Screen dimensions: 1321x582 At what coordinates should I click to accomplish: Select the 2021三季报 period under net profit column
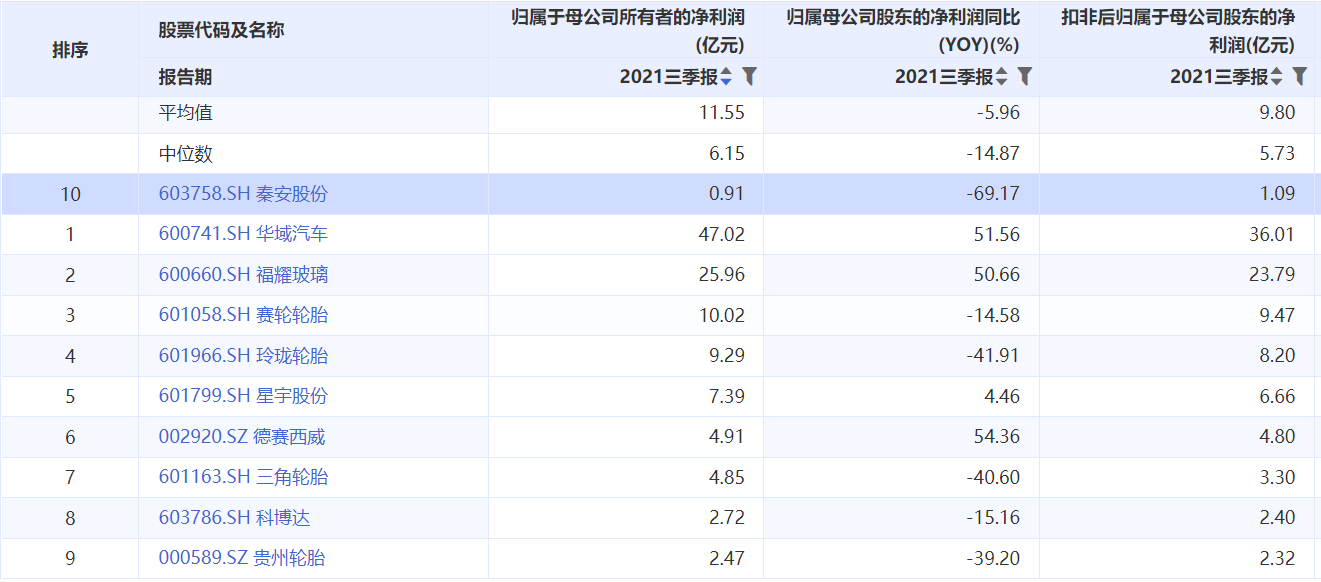[668, 77]
